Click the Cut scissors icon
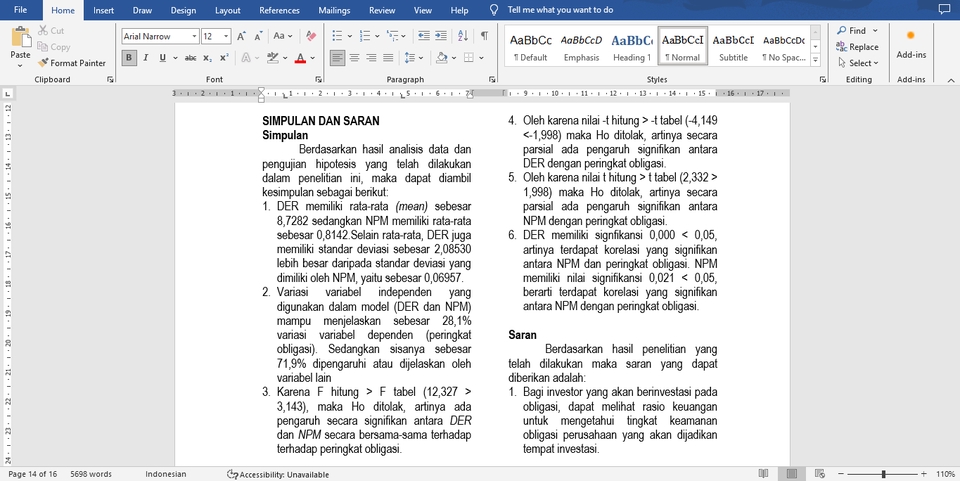The width and height of the screenshot is (960, 481). (43, 31)
